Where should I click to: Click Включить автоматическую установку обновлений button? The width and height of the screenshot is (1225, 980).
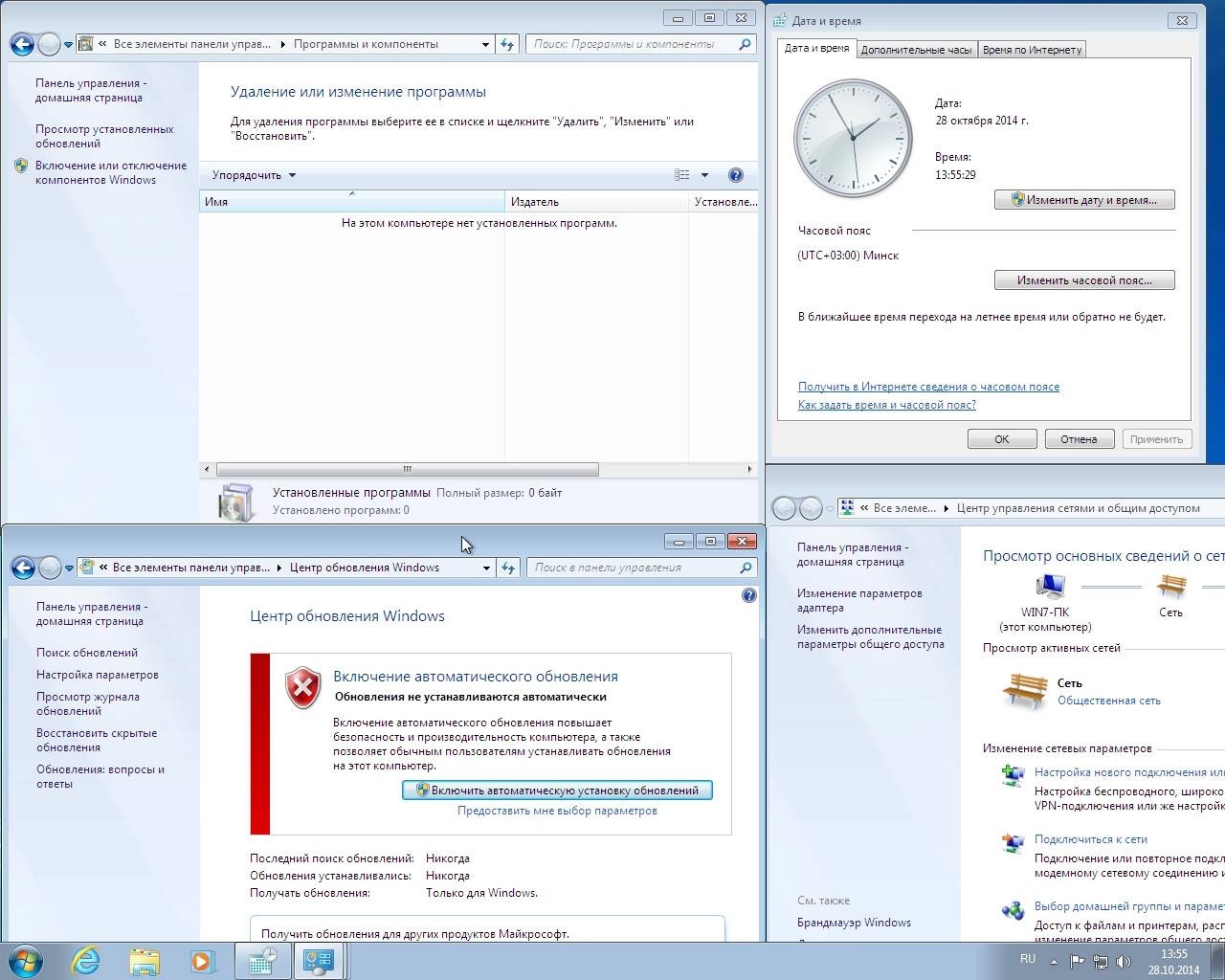pyautogui.click(x=557, y=791)
